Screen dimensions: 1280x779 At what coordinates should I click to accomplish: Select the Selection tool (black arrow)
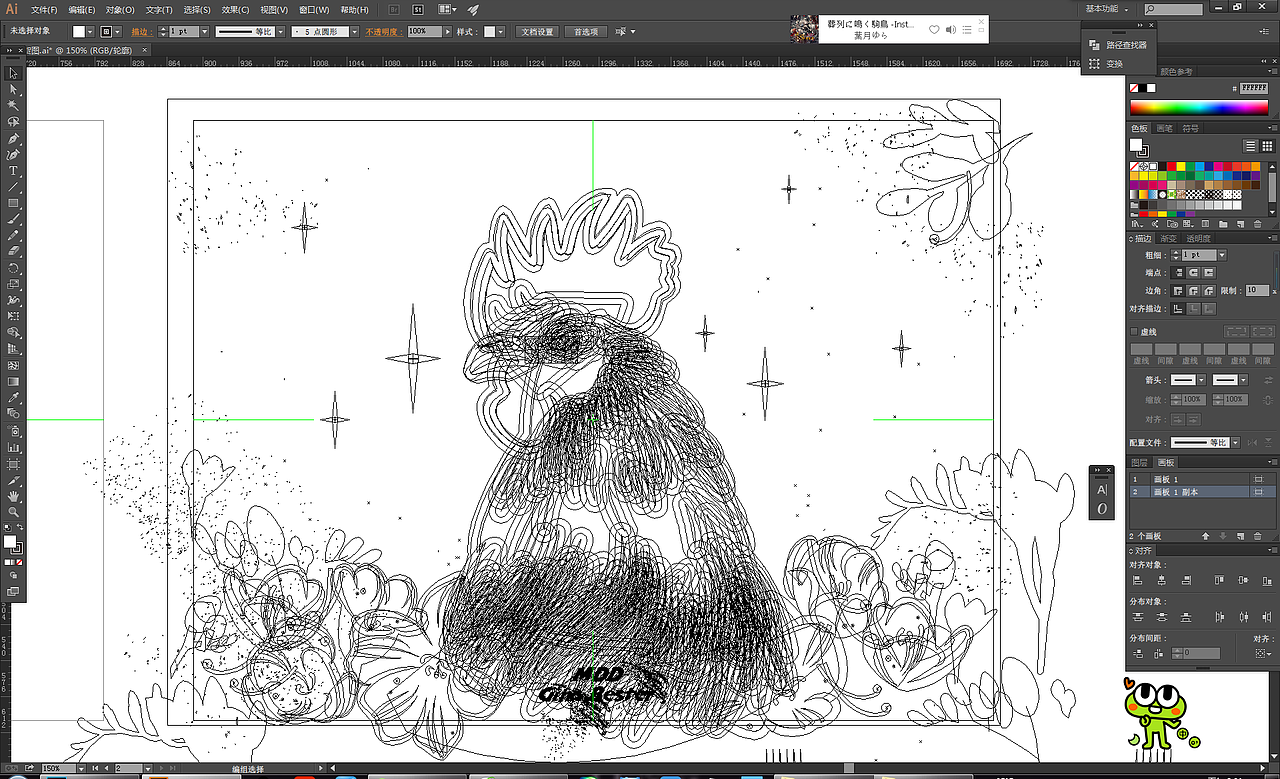(x=14, y=73)
